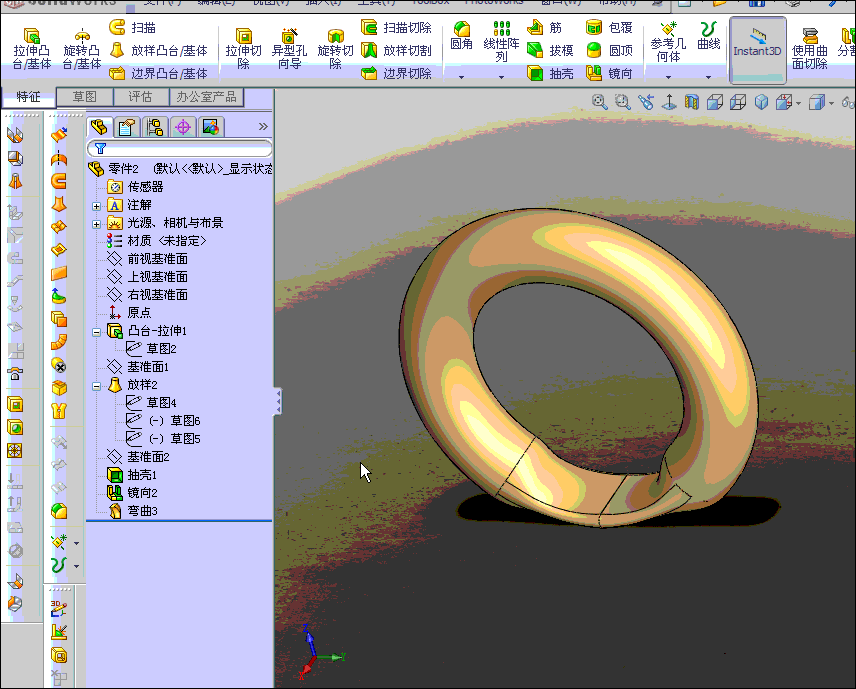
Task: Click the zoom to fit view icon
Action: coord(599,102)
